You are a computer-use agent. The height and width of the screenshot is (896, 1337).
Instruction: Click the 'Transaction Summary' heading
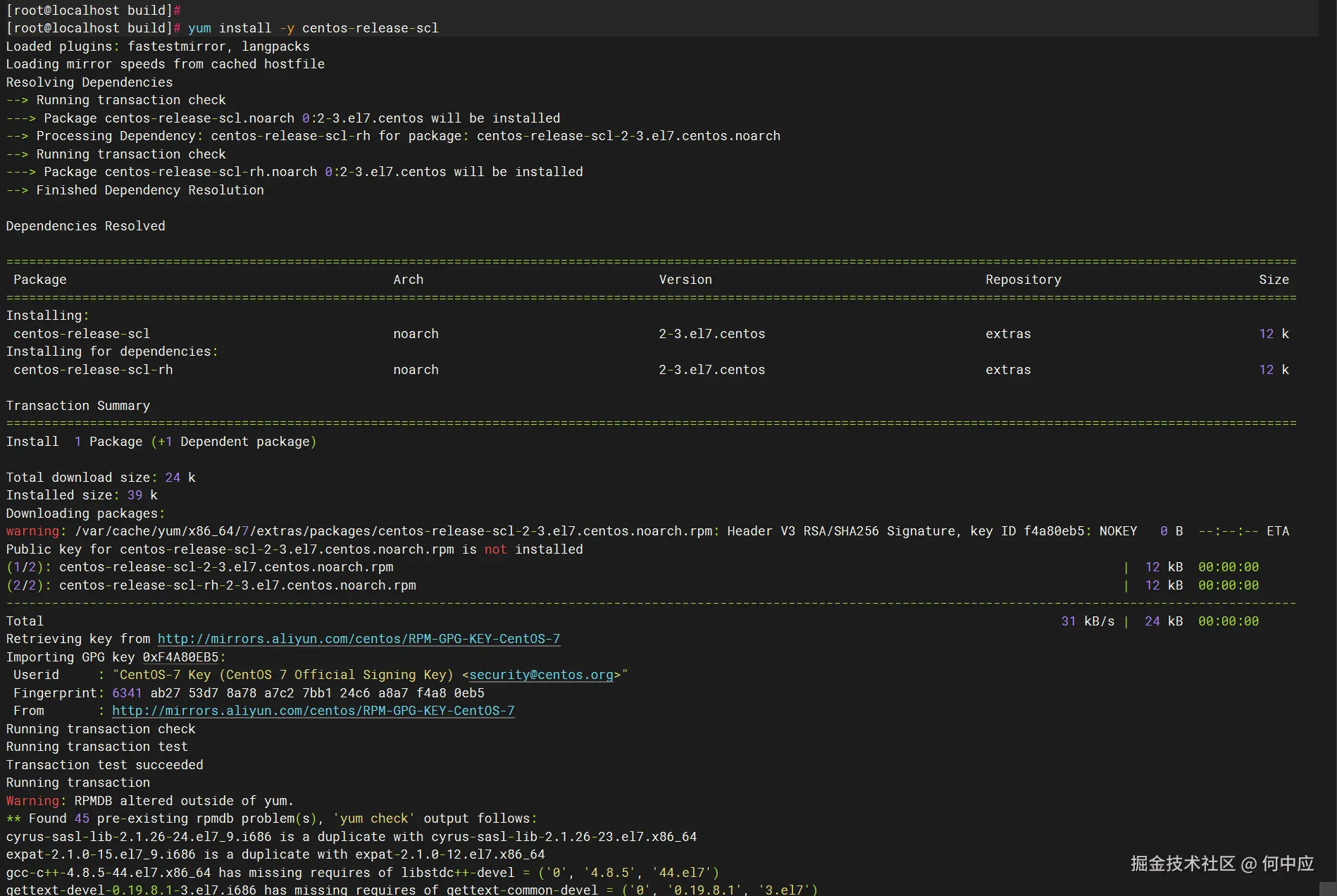(x=78, y=406)
